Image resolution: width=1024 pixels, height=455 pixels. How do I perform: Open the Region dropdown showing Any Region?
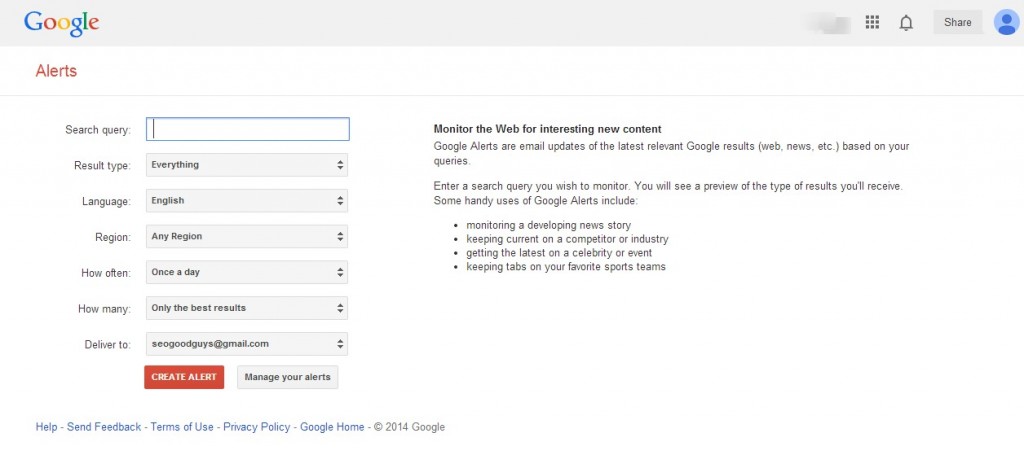click(x=247, y=237)
